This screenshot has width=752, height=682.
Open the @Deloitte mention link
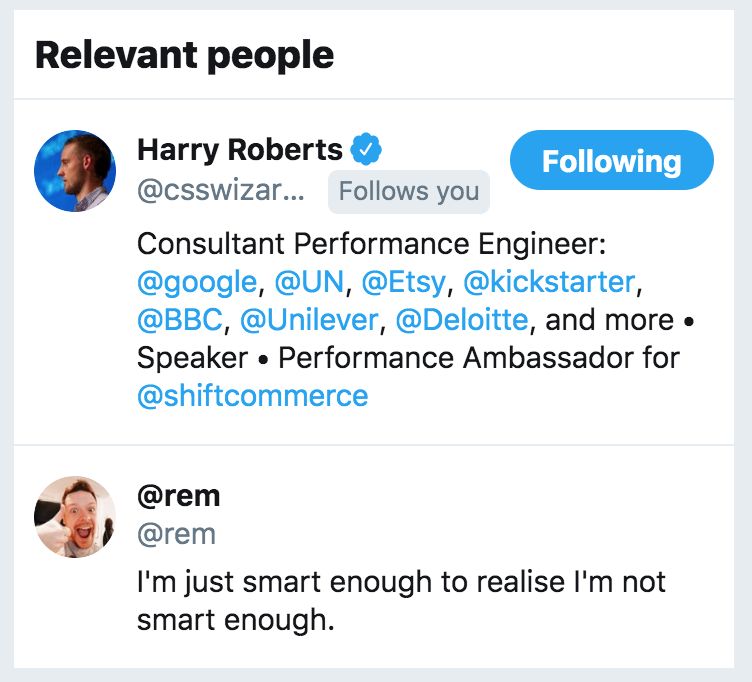tap(461, 321)
